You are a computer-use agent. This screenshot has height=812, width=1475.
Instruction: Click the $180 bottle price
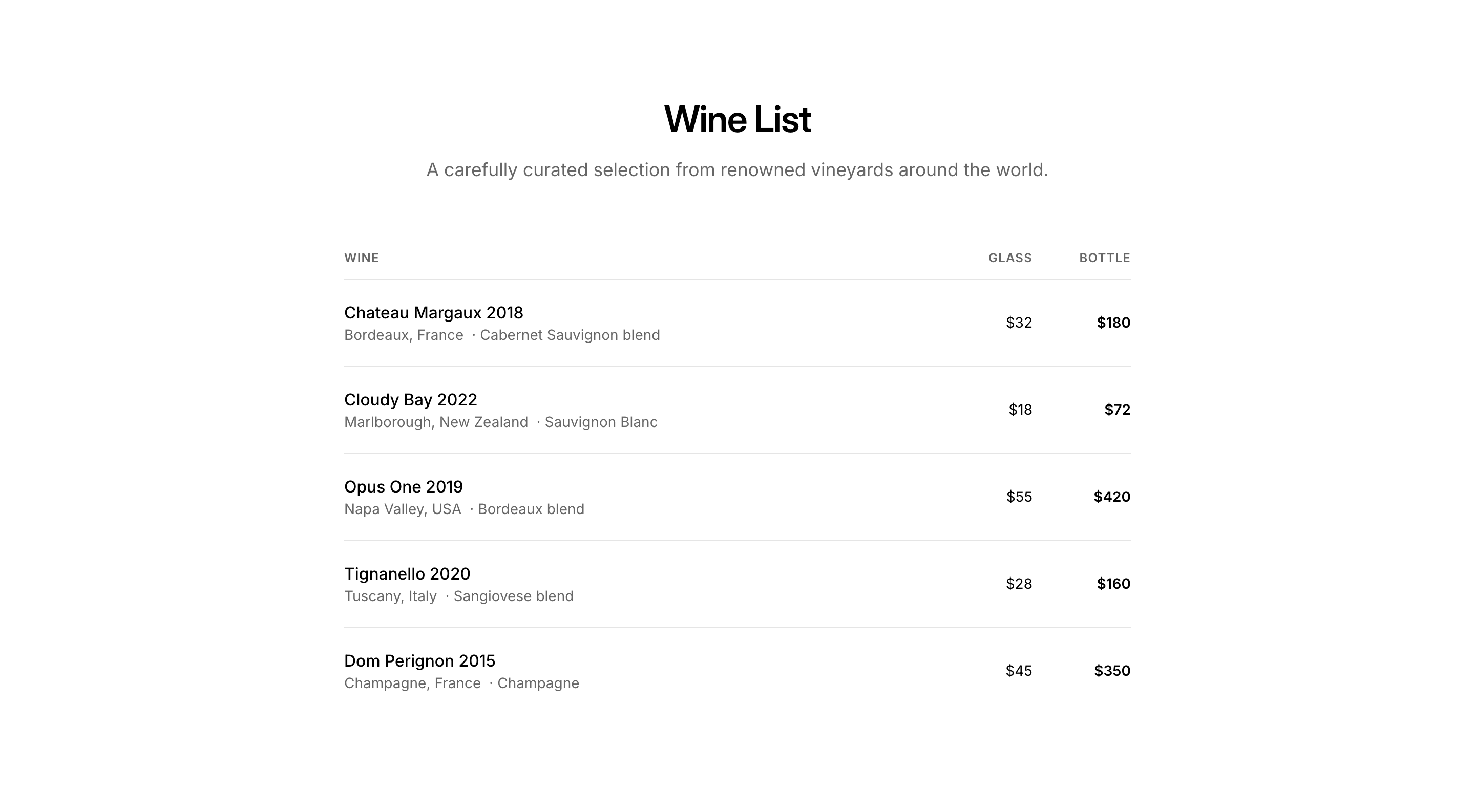[1113, 323]
